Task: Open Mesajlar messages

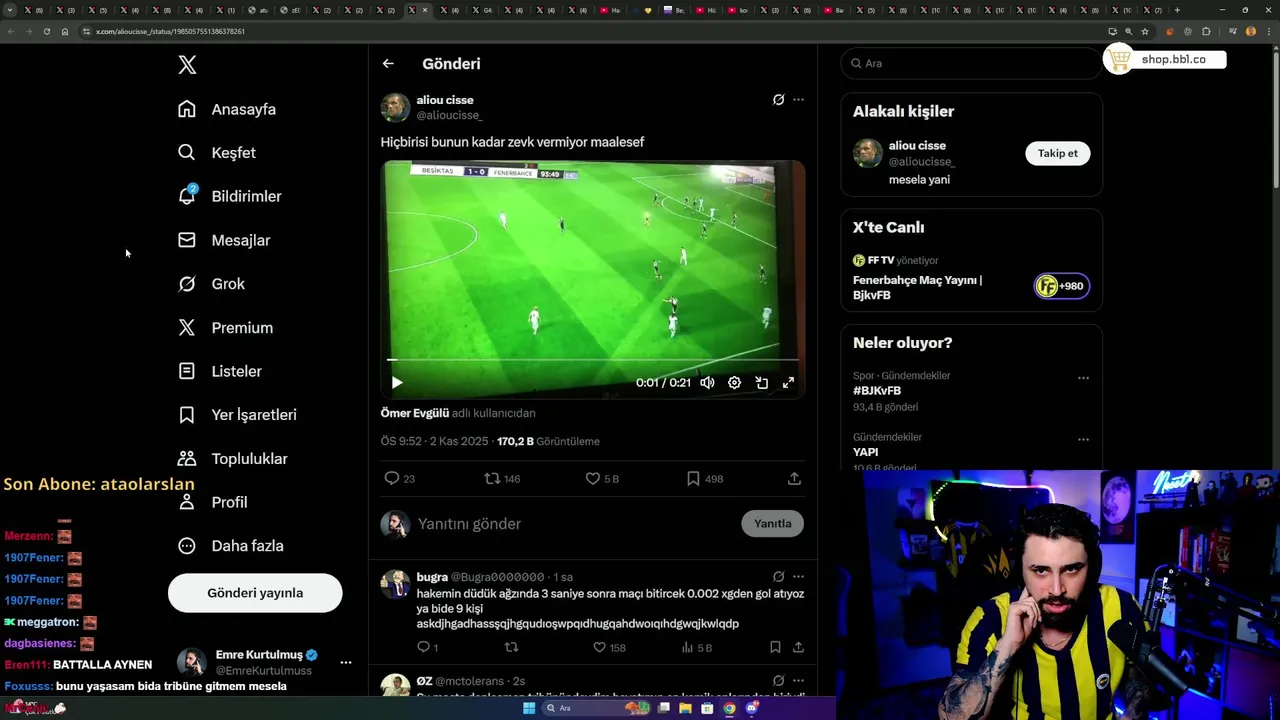Action: (x=224, y=240)
